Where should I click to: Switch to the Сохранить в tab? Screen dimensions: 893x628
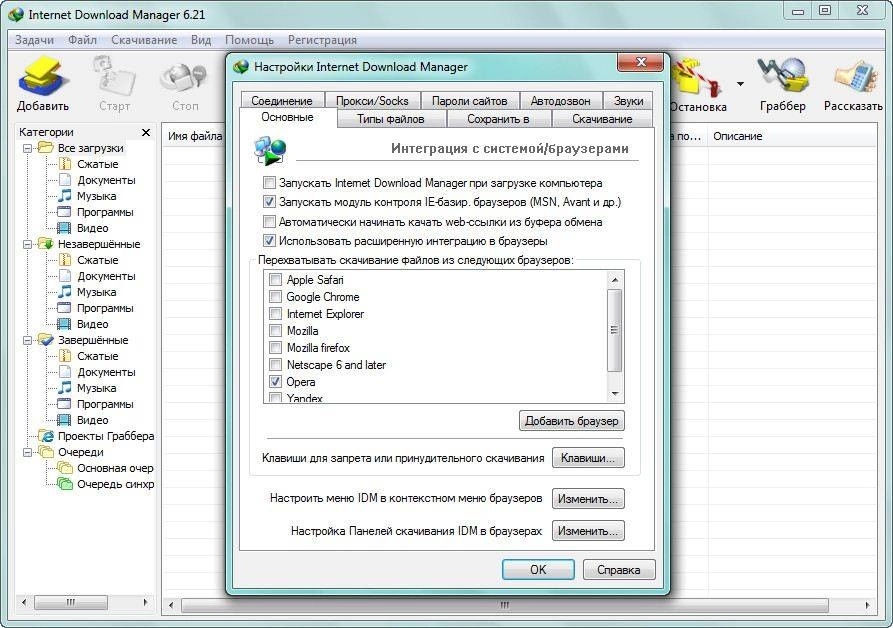coord(498,118)
